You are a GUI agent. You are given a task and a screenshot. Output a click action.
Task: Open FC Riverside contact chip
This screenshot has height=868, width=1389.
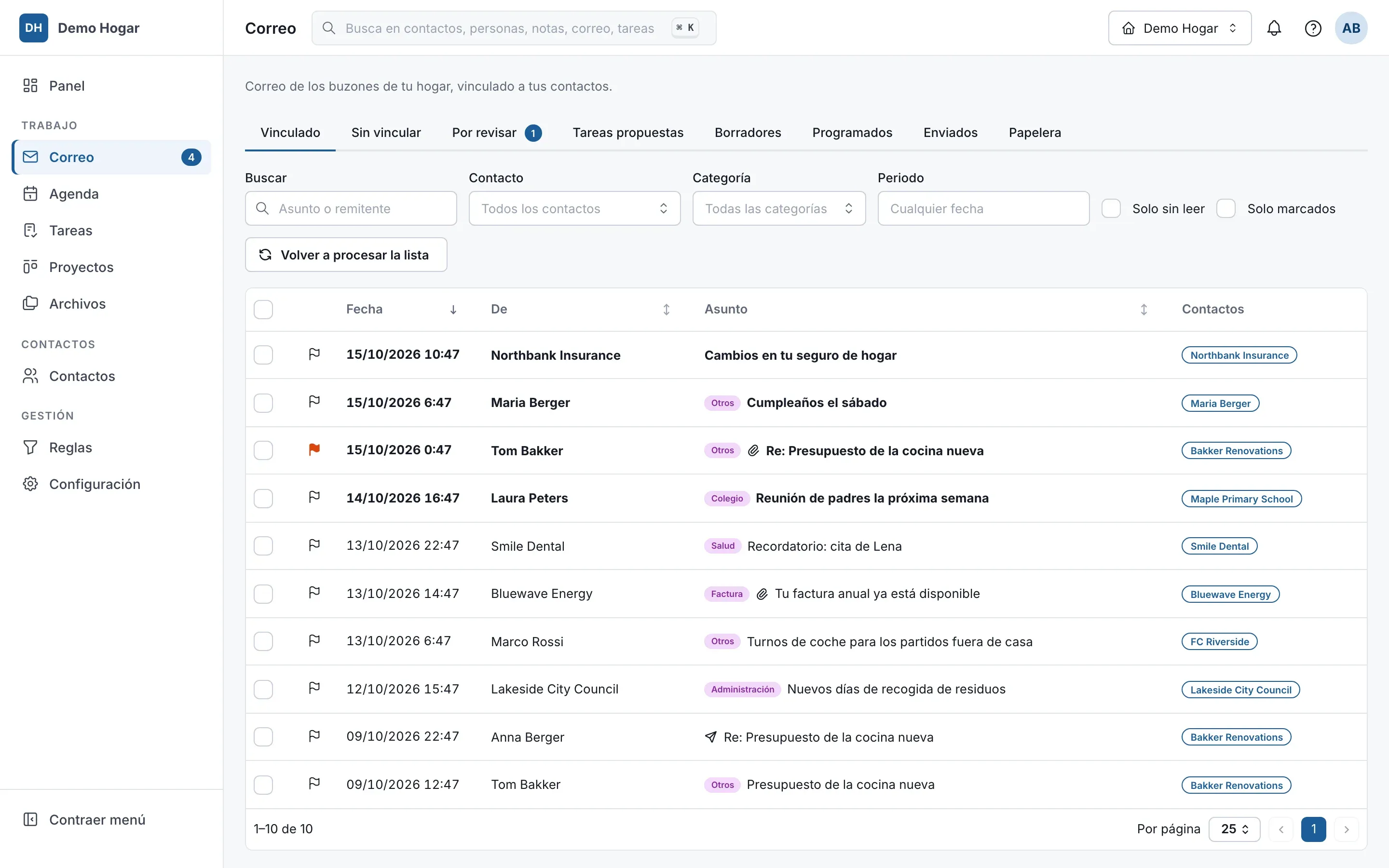(x=1219, y=641)
